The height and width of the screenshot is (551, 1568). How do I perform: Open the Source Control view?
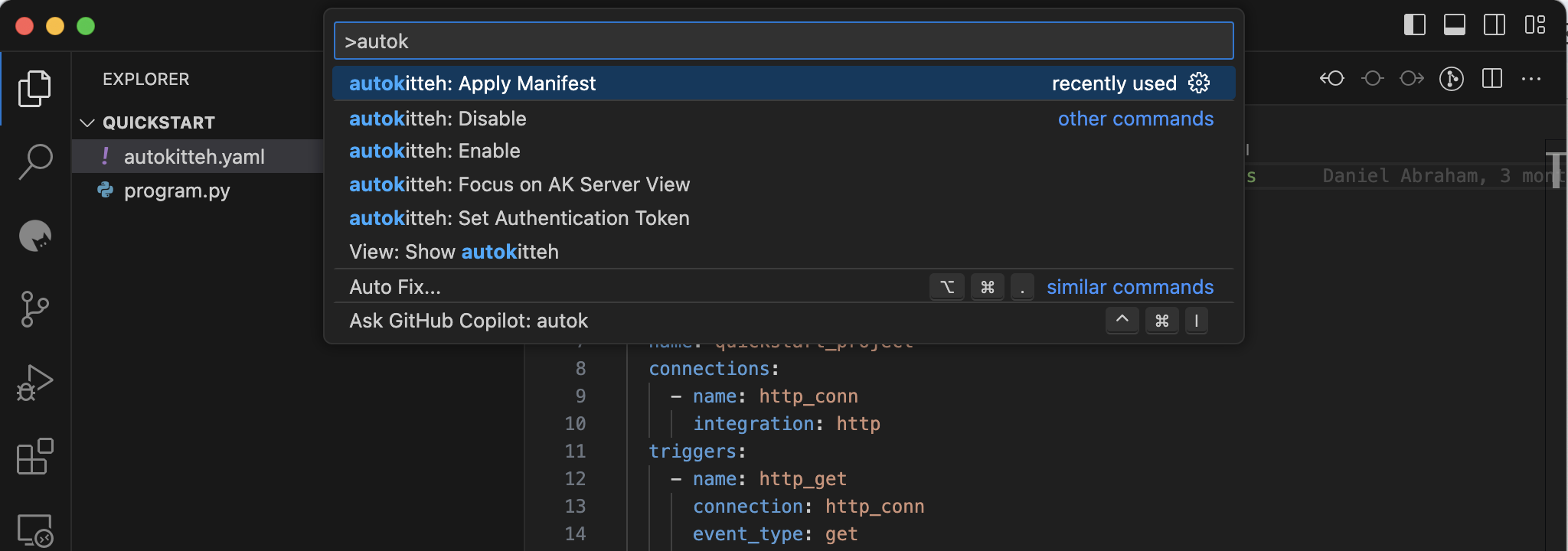[x=34, y=309]
